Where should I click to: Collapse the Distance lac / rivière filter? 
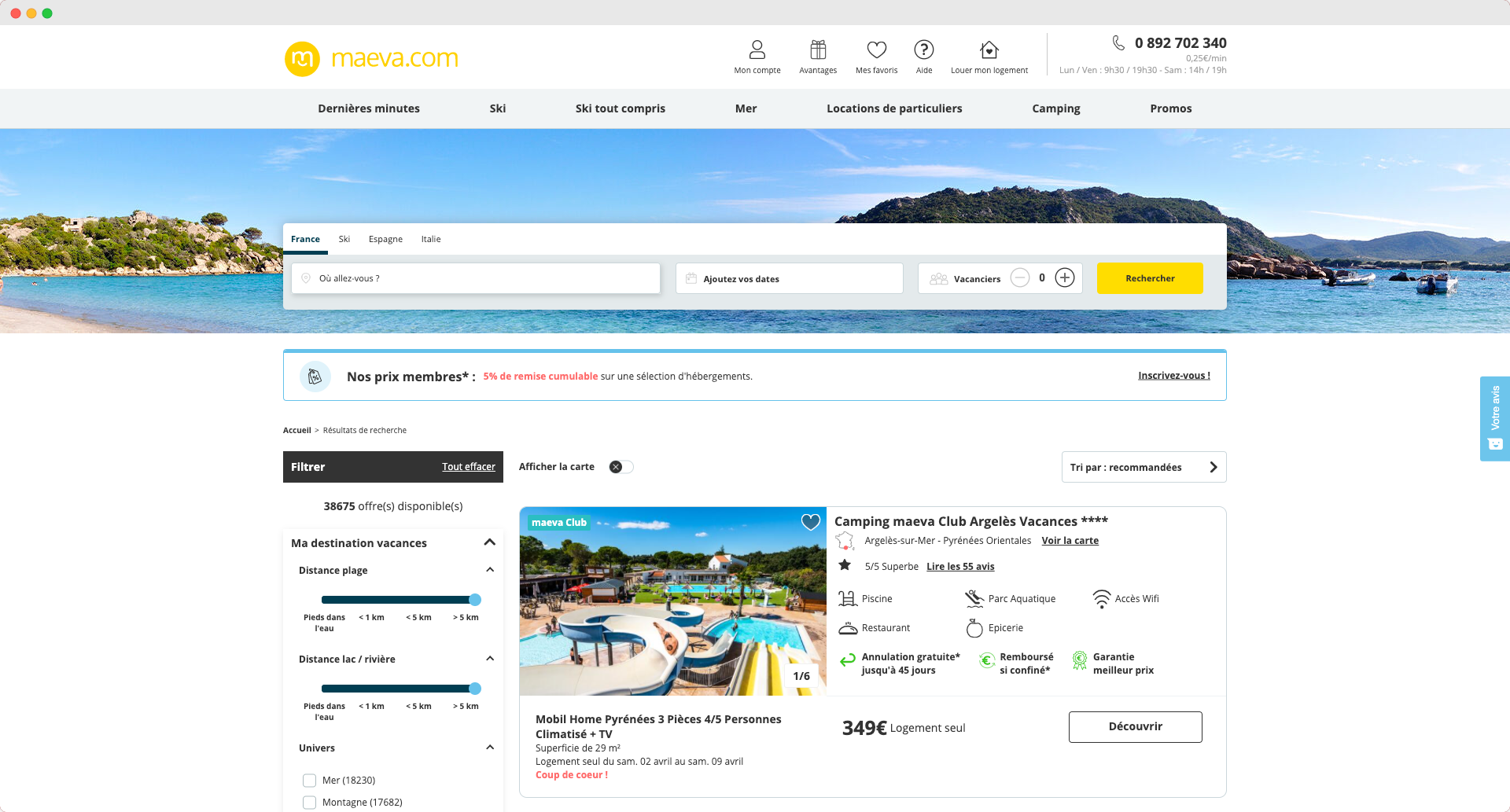(490, 659)
